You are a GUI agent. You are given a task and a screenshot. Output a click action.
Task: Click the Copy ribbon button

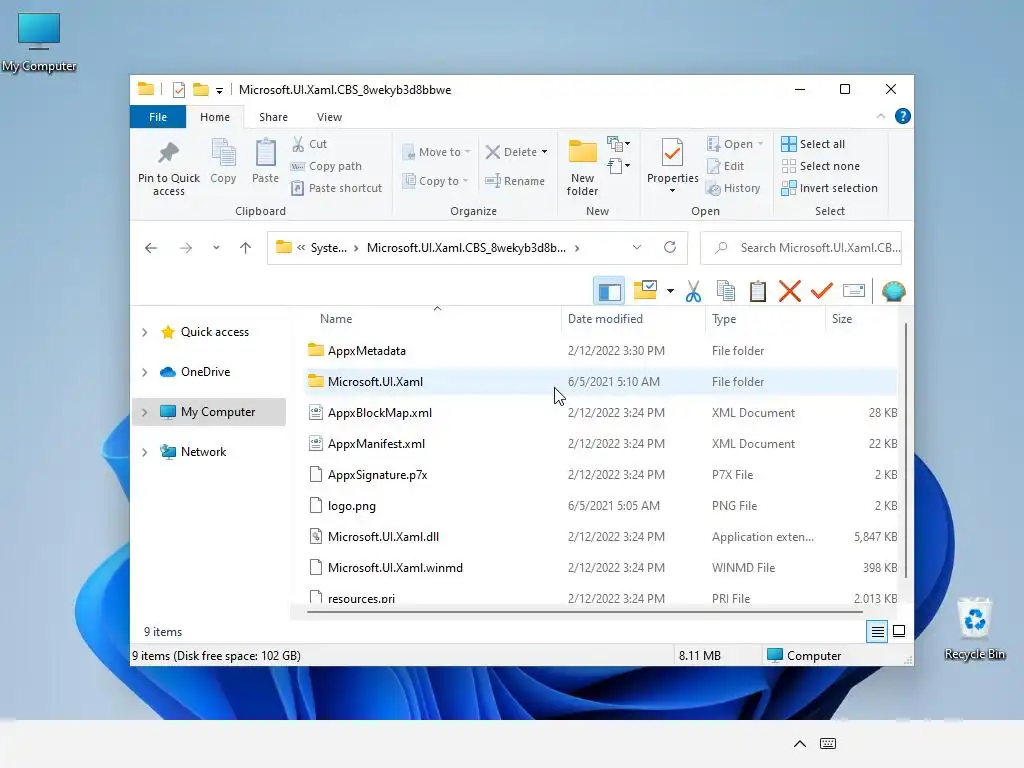pyautogui.click(x=223, y=161)
